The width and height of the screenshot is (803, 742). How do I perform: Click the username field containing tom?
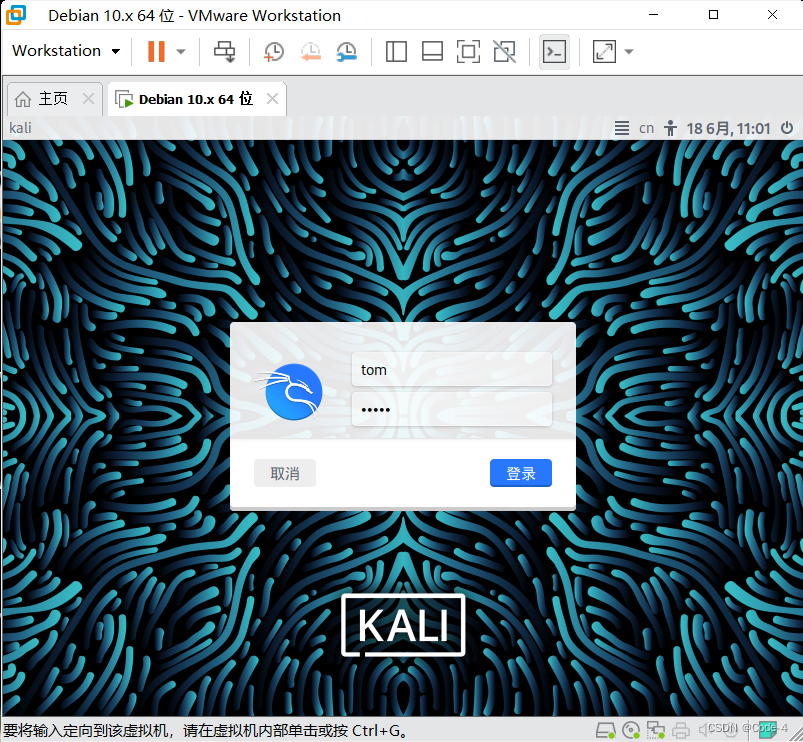pyautogui.click(x=452, y=369)
